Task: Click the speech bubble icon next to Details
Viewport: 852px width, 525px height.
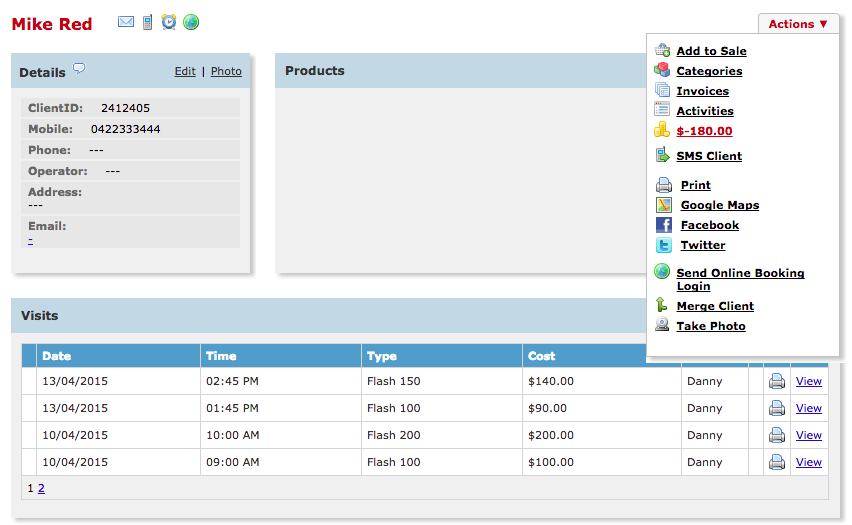Action: (x=79, y=68)
